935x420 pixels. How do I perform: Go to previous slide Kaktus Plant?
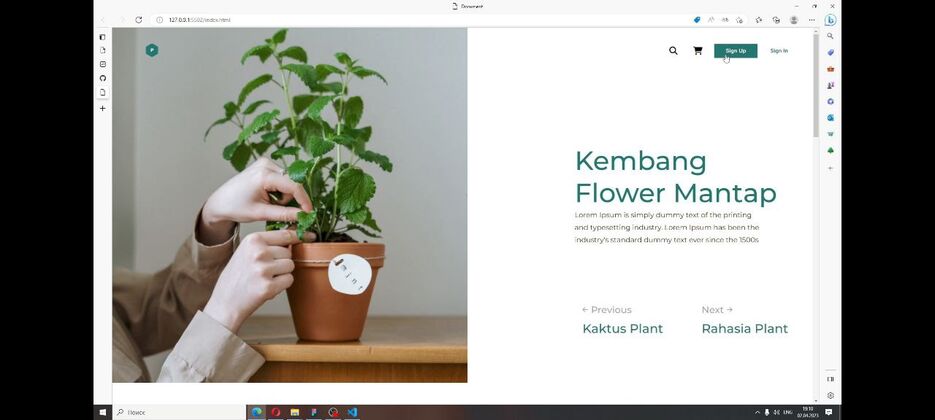pyautogui.click(x=623, y=329)
